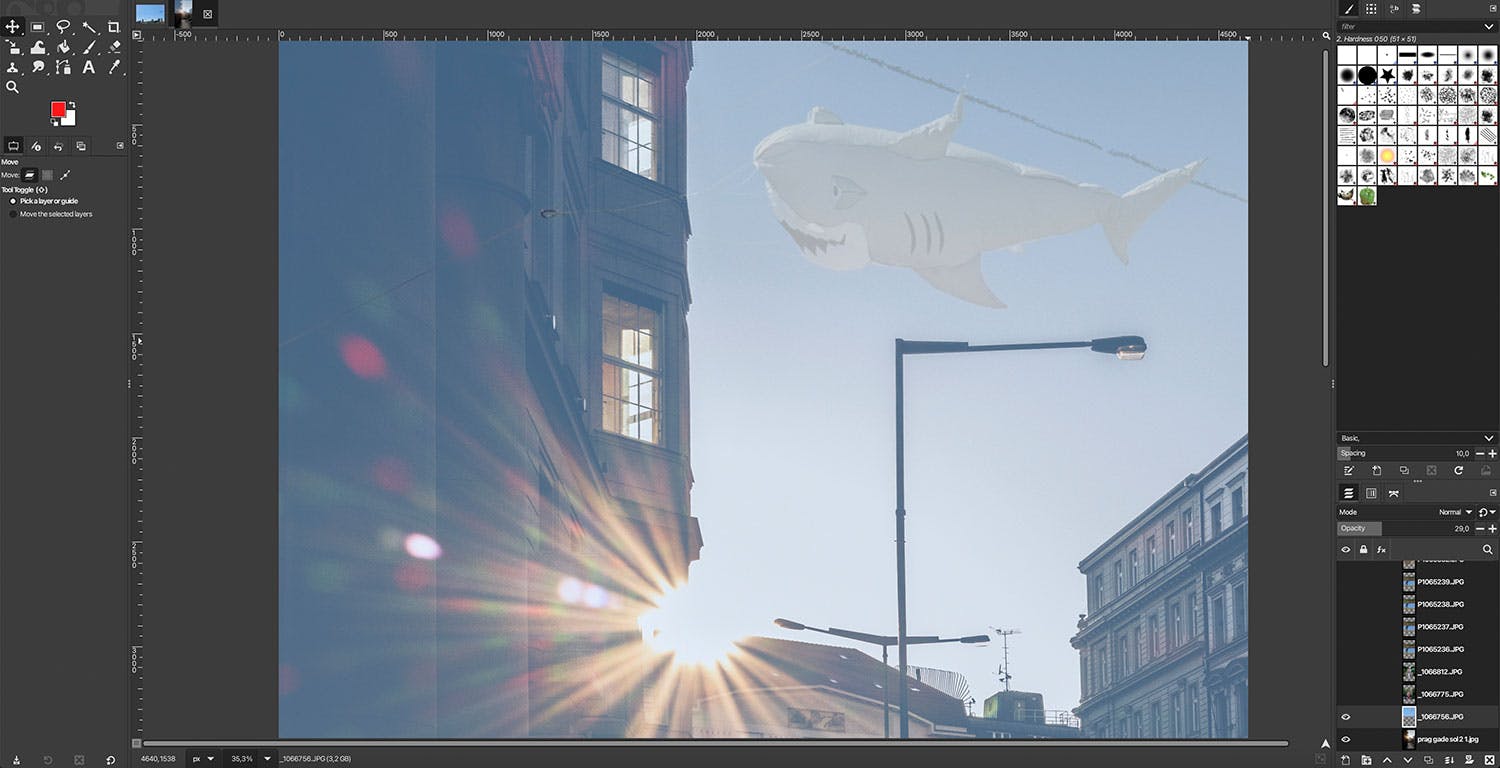Select the Text tool

click(89, 67)
